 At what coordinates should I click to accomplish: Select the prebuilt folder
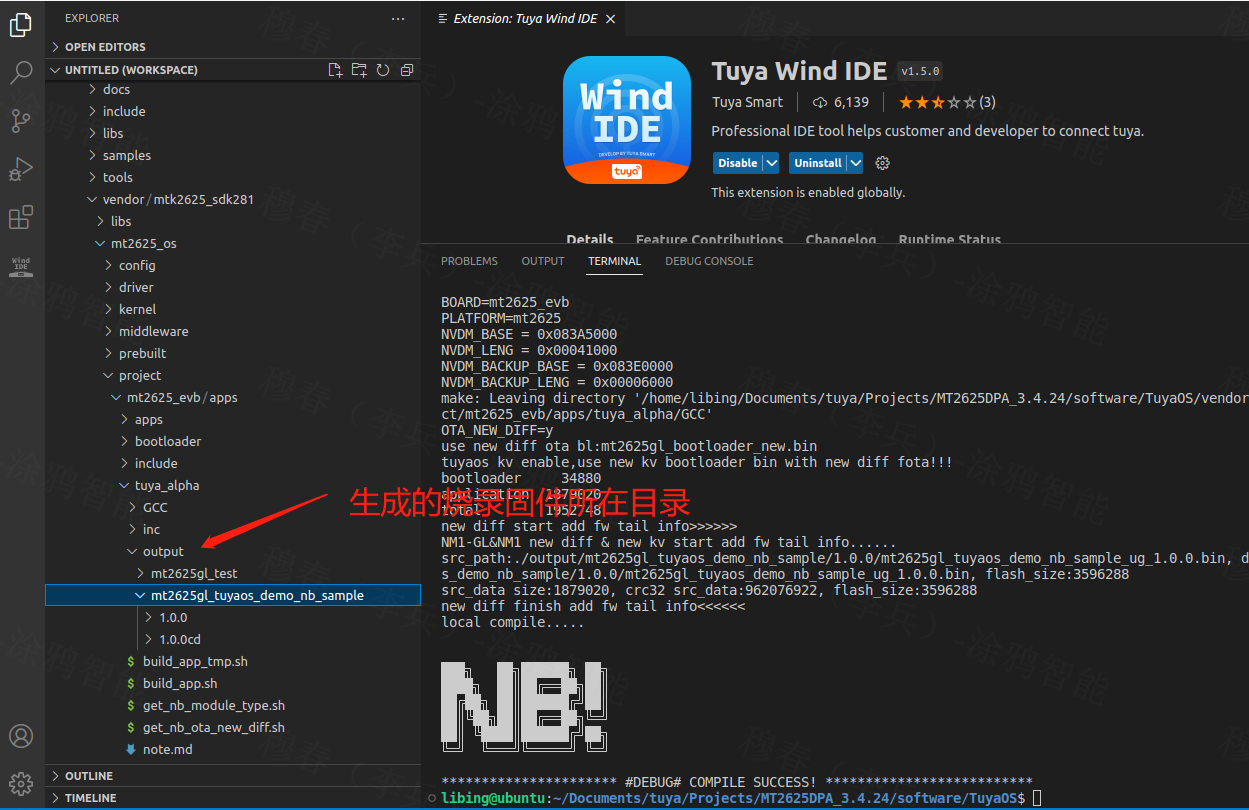click(233, 353)
